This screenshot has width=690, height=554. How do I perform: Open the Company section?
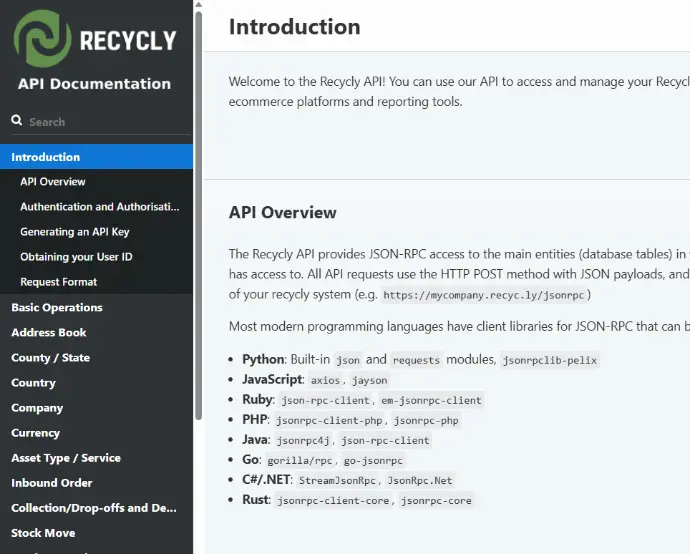(37, 408)
